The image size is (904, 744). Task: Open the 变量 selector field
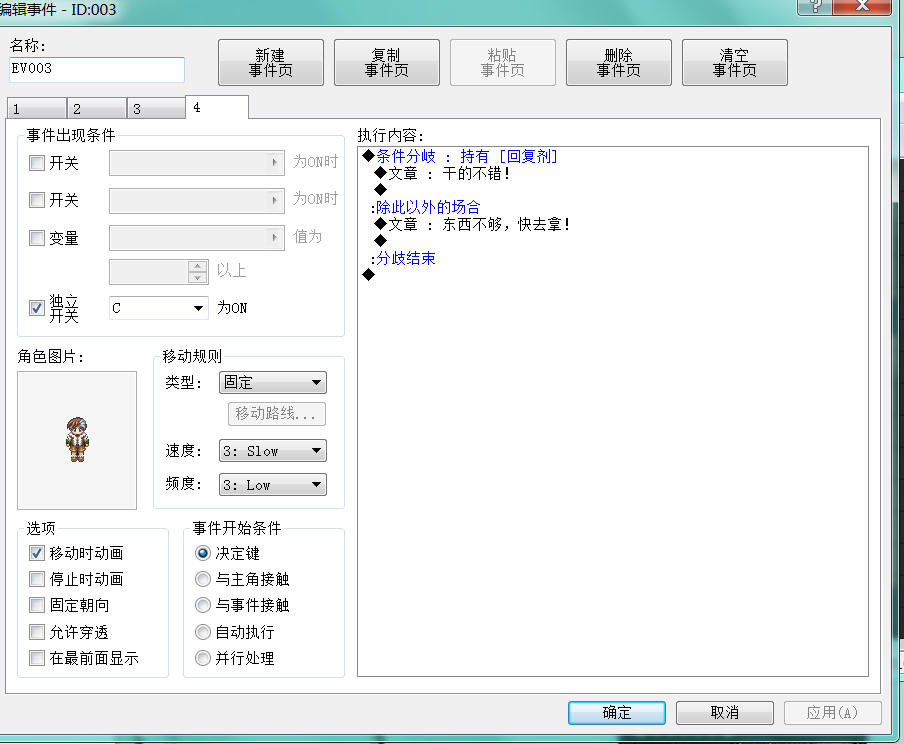click(197, 238)
